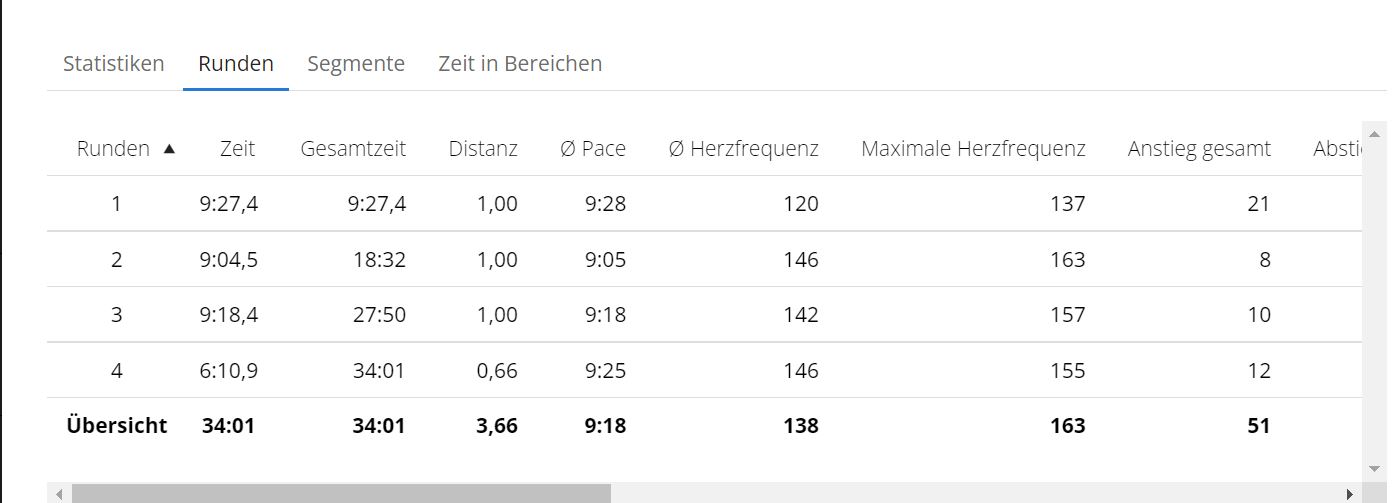The image size is (1398, 503).
Task: Sort by Ø Herzfrequenz column header
Action: point(744,149)
